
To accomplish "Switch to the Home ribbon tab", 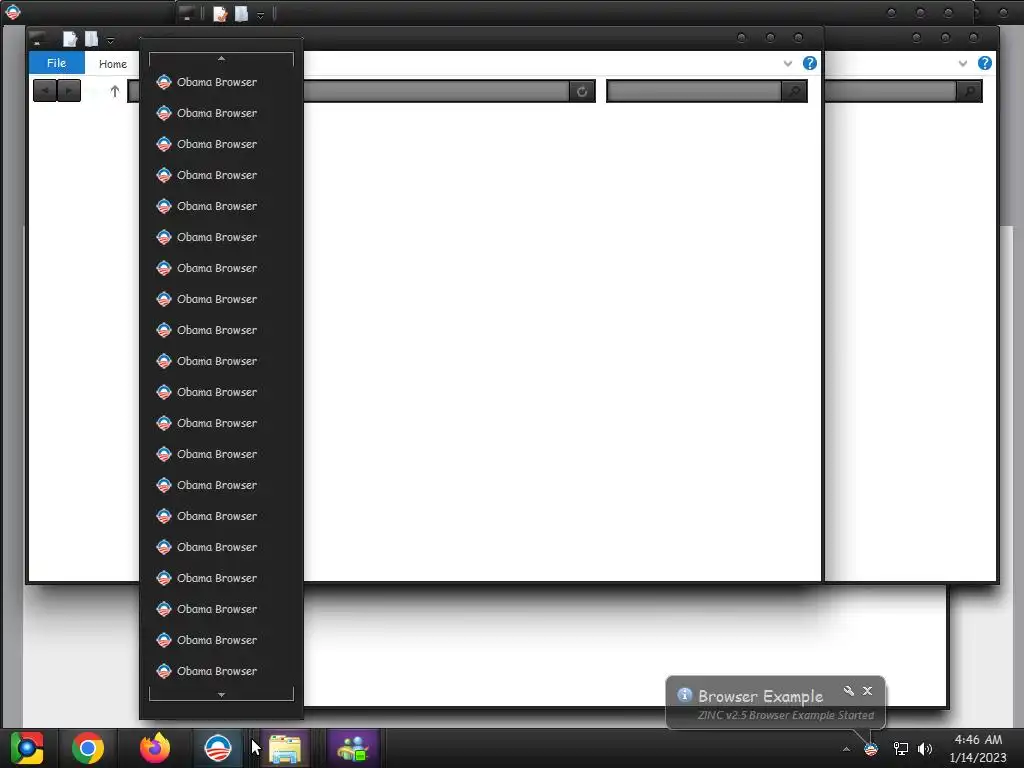I will tap(112, 64).
